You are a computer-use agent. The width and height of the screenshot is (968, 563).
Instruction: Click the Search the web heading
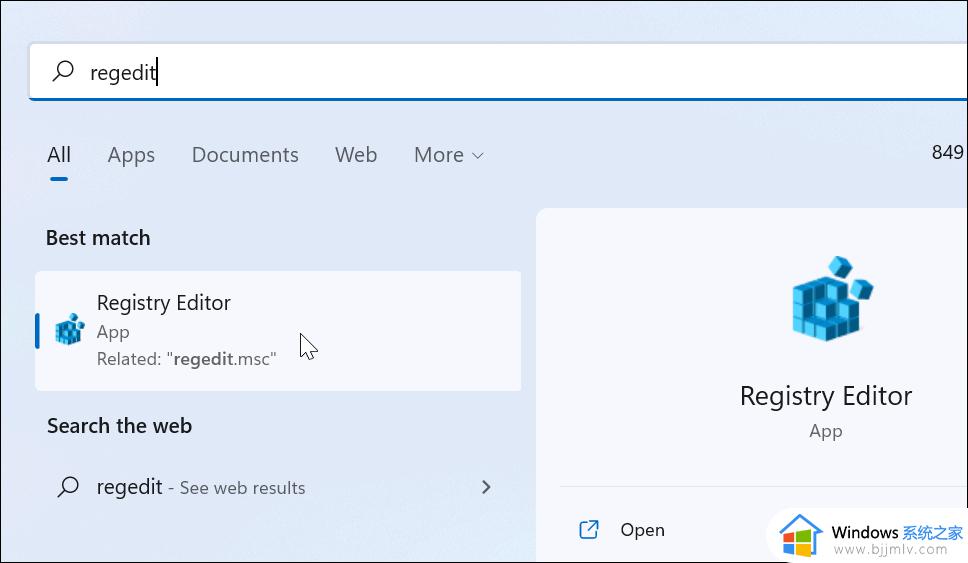point(119,426)
